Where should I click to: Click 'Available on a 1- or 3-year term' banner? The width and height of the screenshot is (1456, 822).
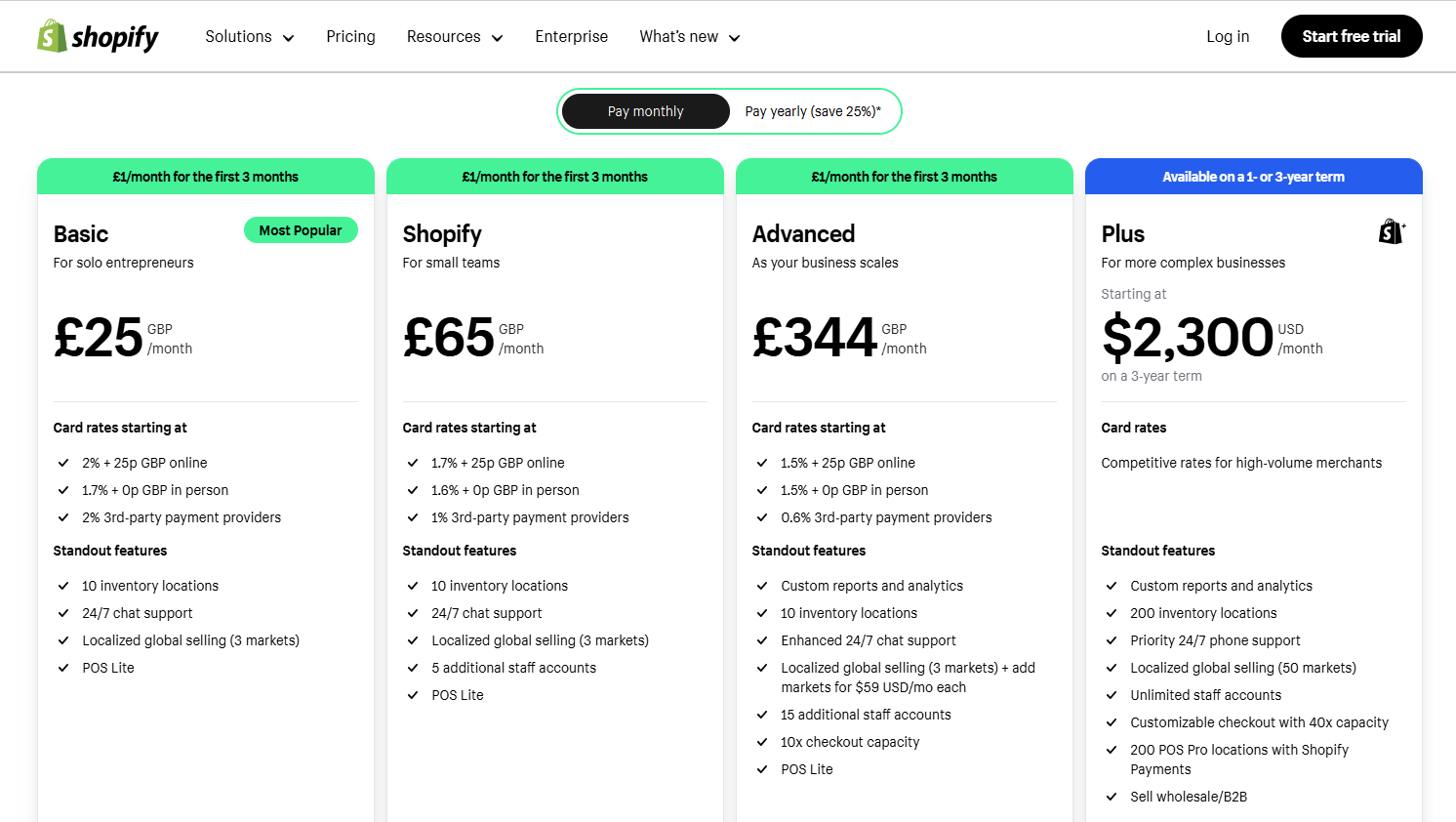pos(1254,177)
